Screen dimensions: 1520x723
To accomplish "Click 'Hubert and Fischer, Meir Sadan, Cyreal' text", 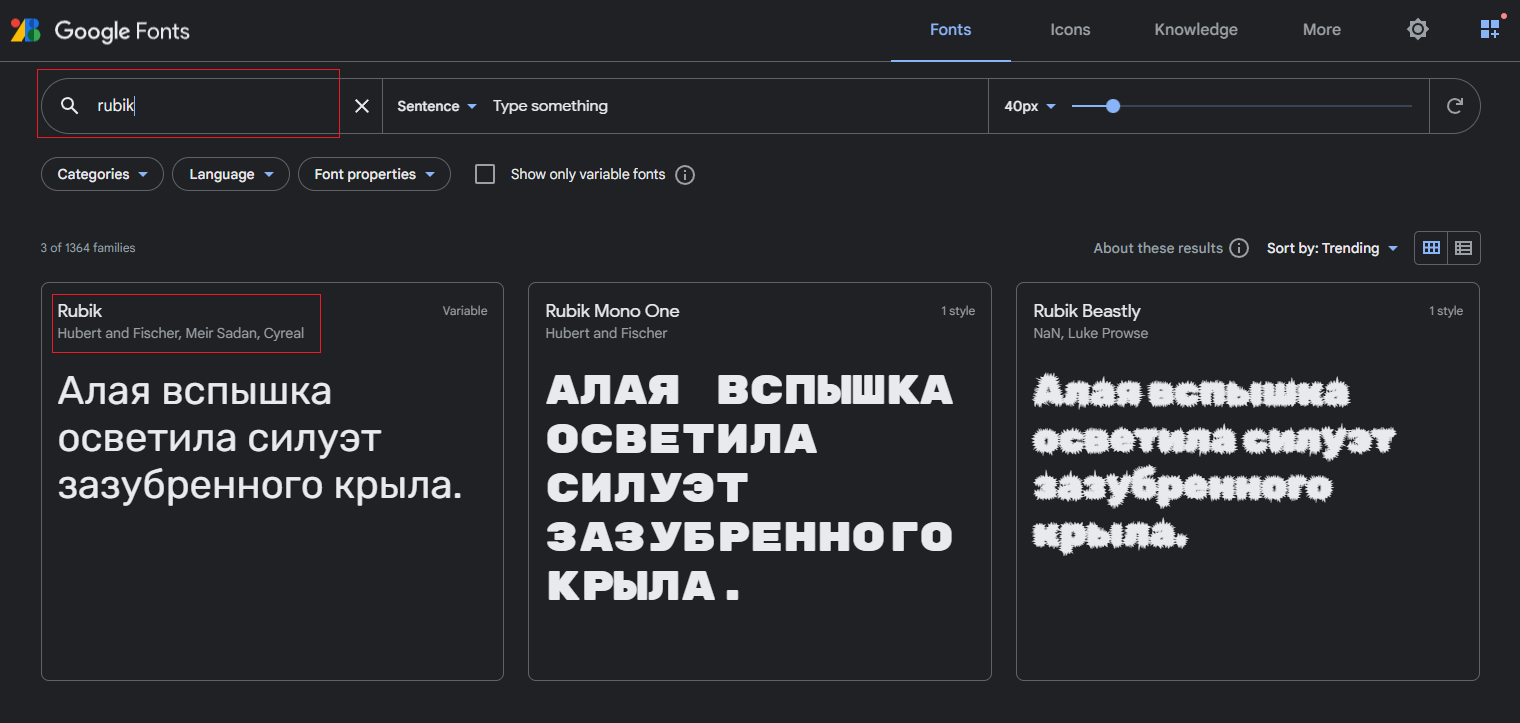I will 181,333.
